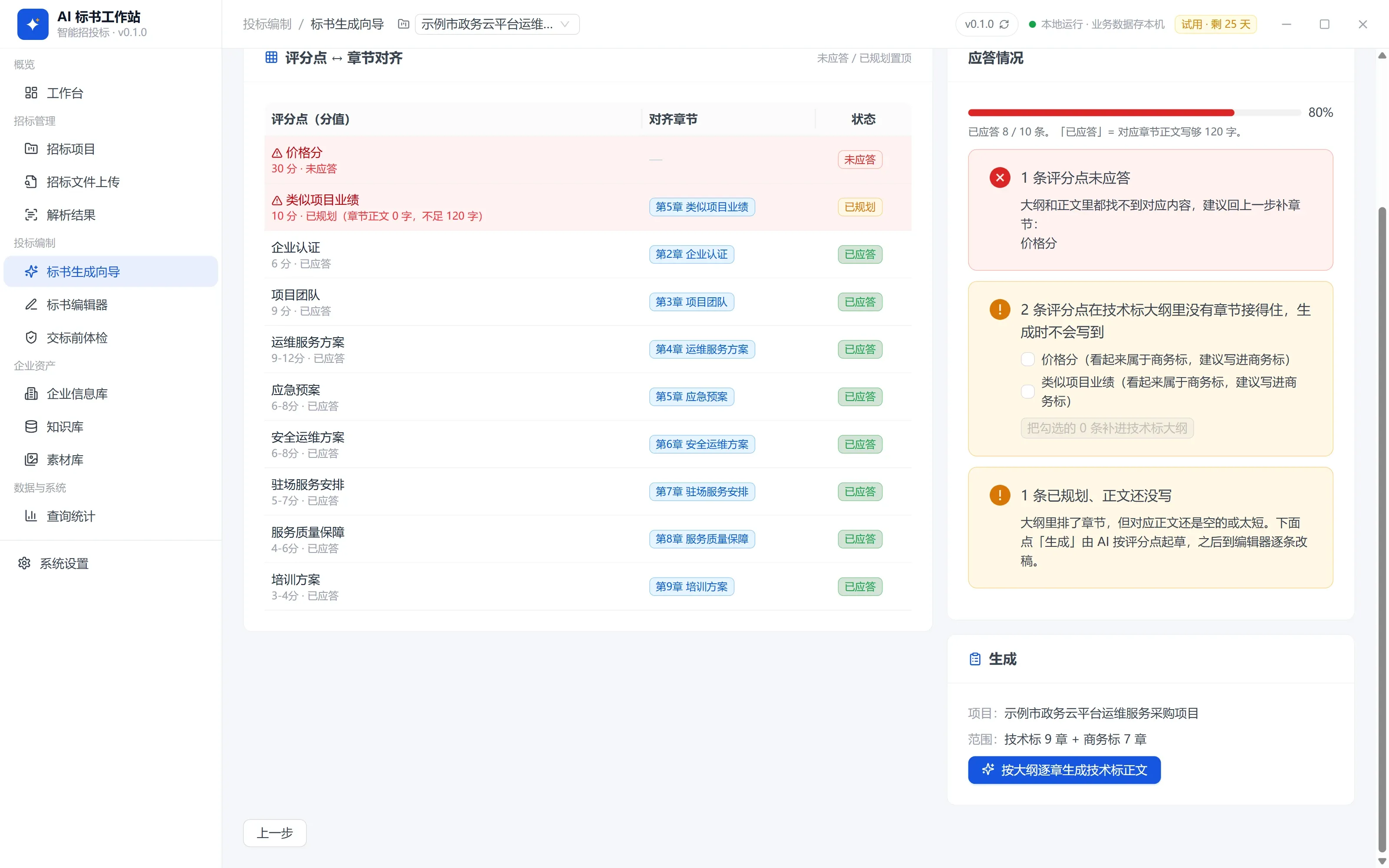Screen dimensions: 1389x868
Task: Click the 上一步 button
Action: [275, 833]
